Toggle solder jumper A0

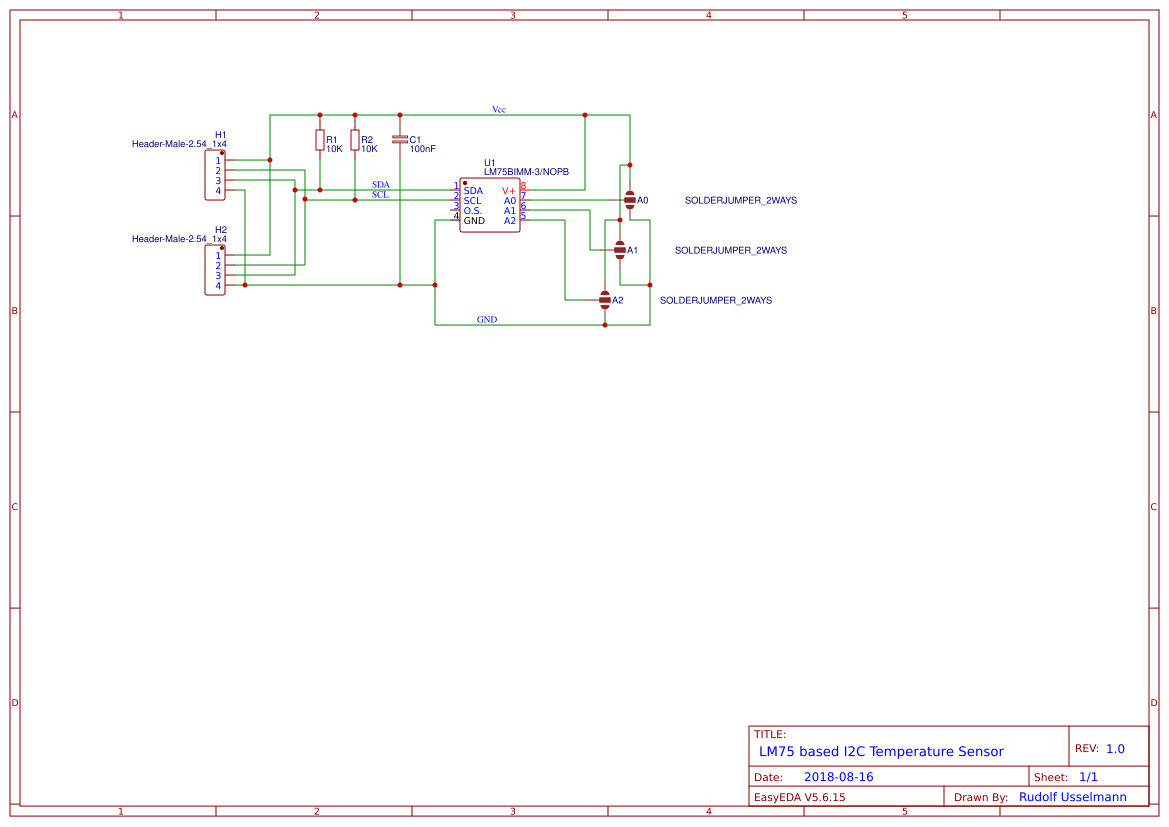tap(630, 200)
